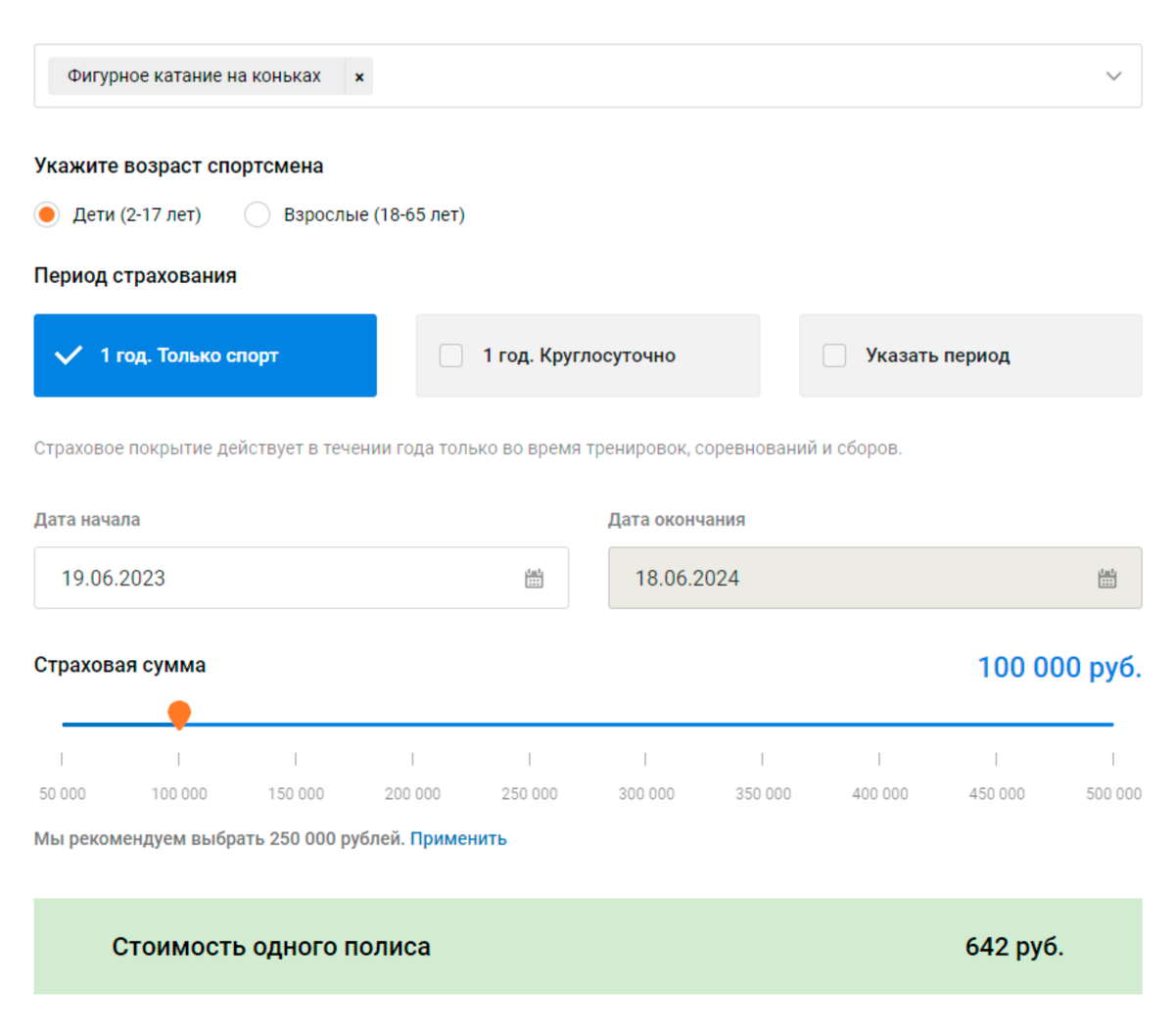Check the 'Указать период' option
This screenshot has width=1175, height=1036.
(x=834, y=355)
